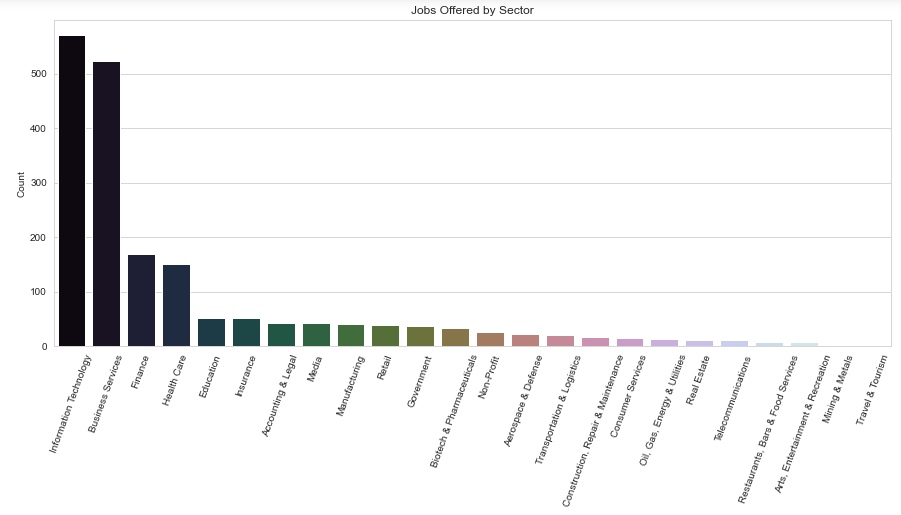Click the 'Count' y-axis label

point(23,183)
